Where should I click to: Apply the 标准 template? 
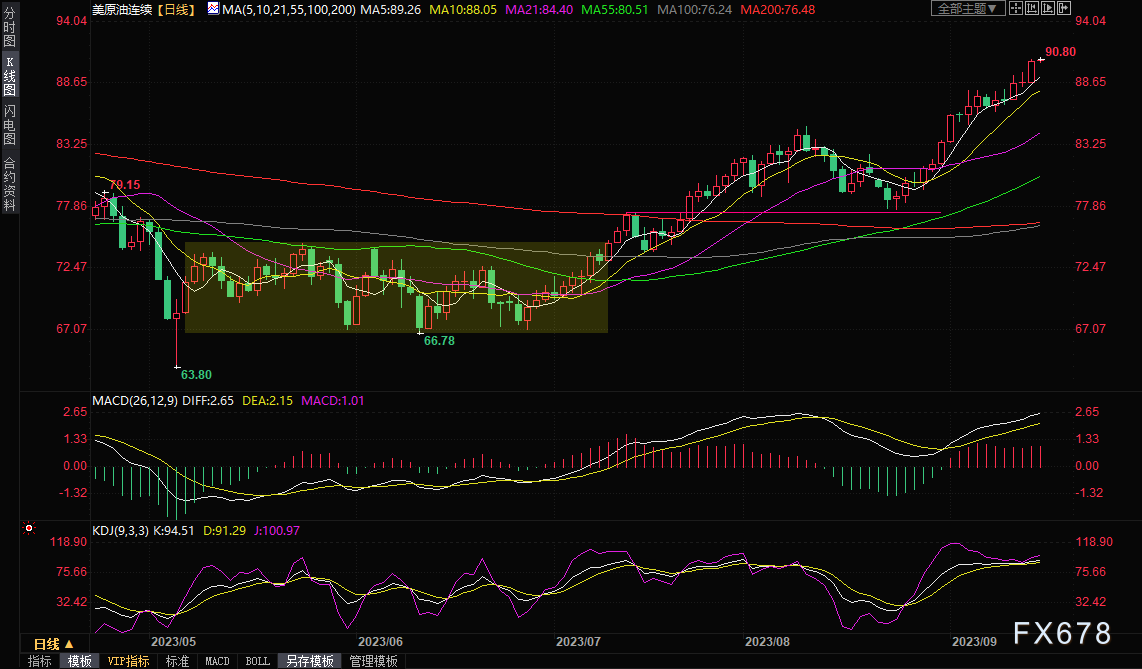(177, 661)
